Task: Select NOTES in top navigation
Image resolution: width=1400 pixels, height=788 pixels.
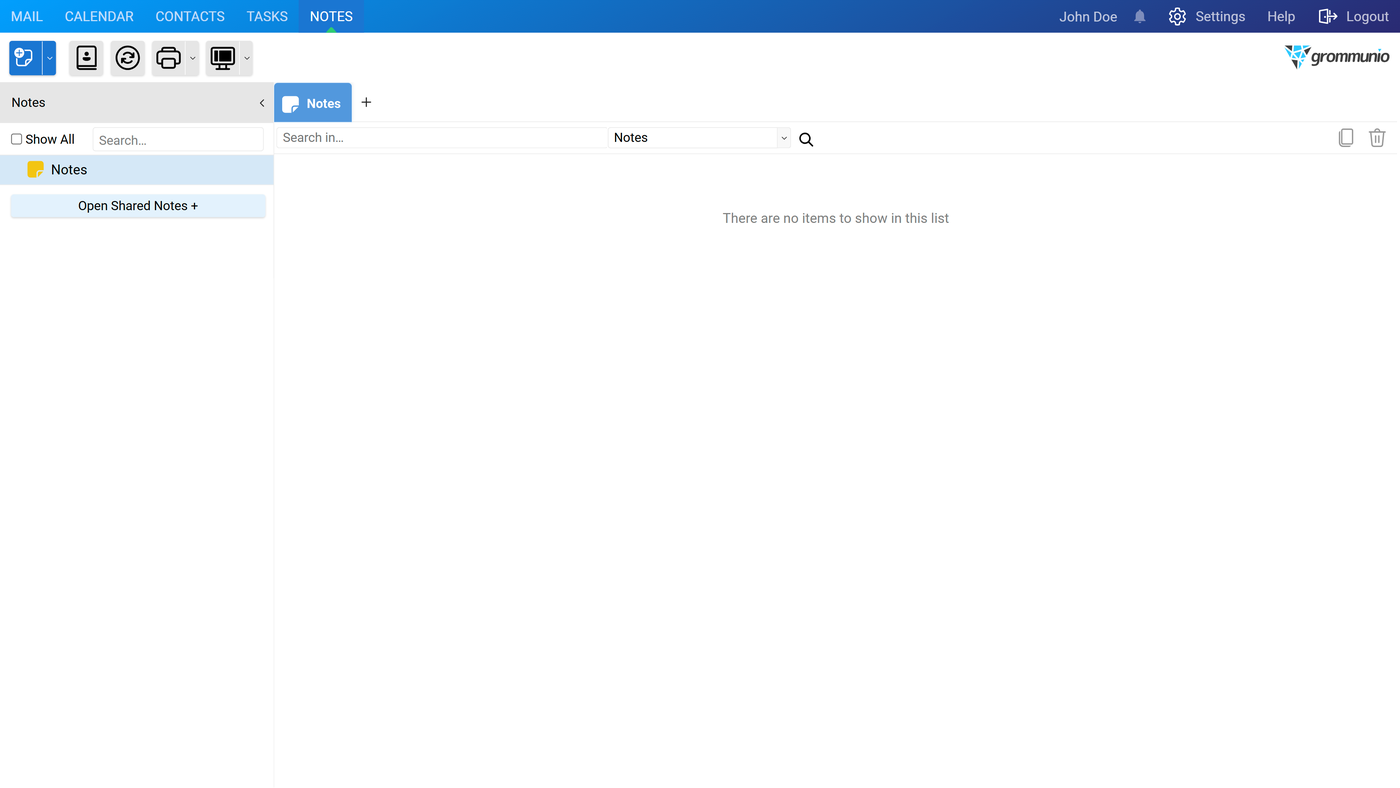Action: point(331,16)
